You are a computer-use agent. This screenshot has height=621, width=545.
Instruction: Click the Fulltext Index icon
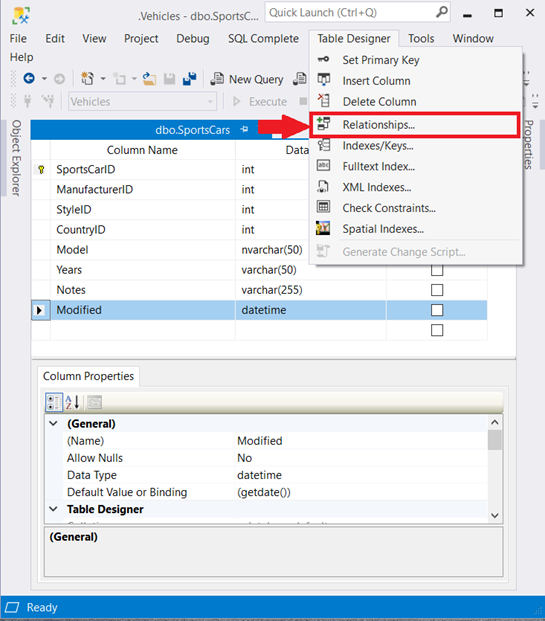323,166
